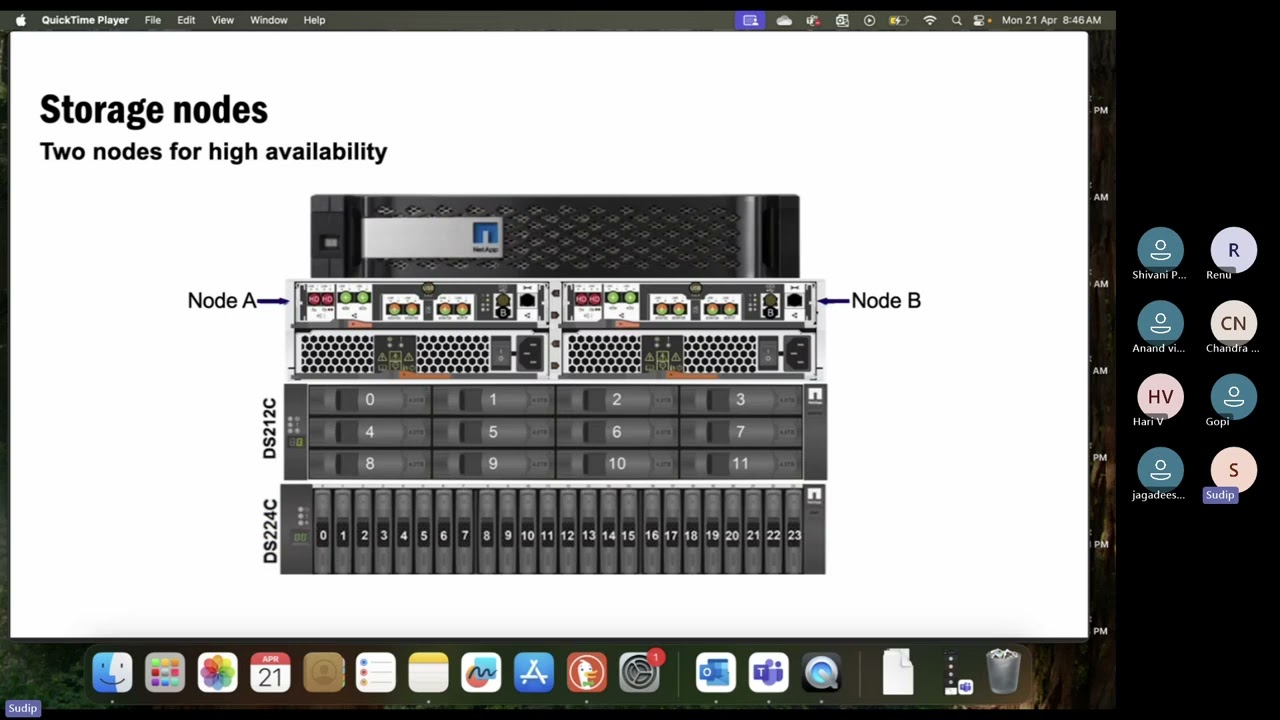
Task: Open System Settings from the Dock
Action: click(x=639, y=672)
